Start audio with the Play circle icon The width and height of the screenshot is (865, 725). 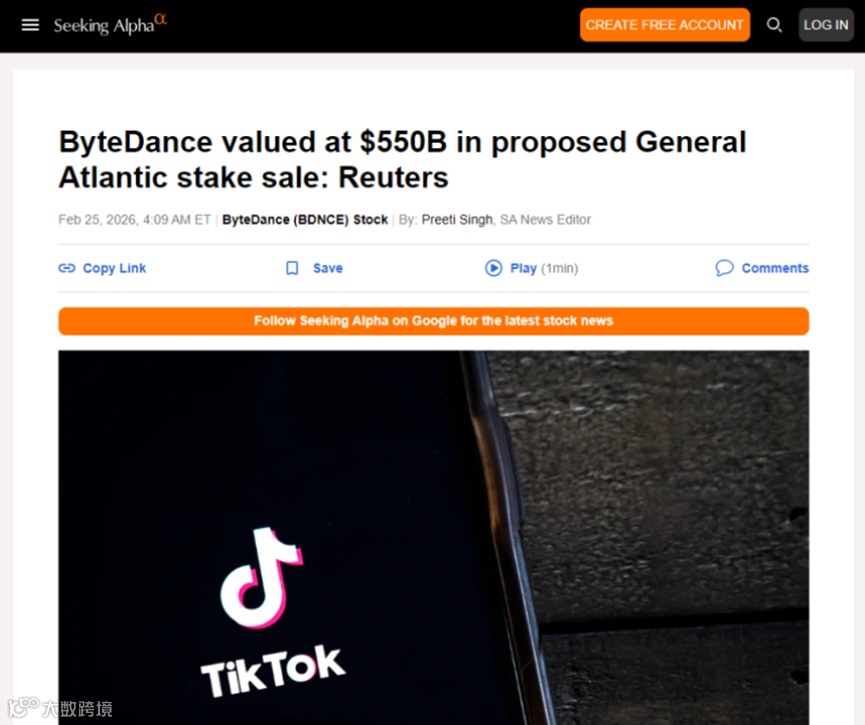493,268
